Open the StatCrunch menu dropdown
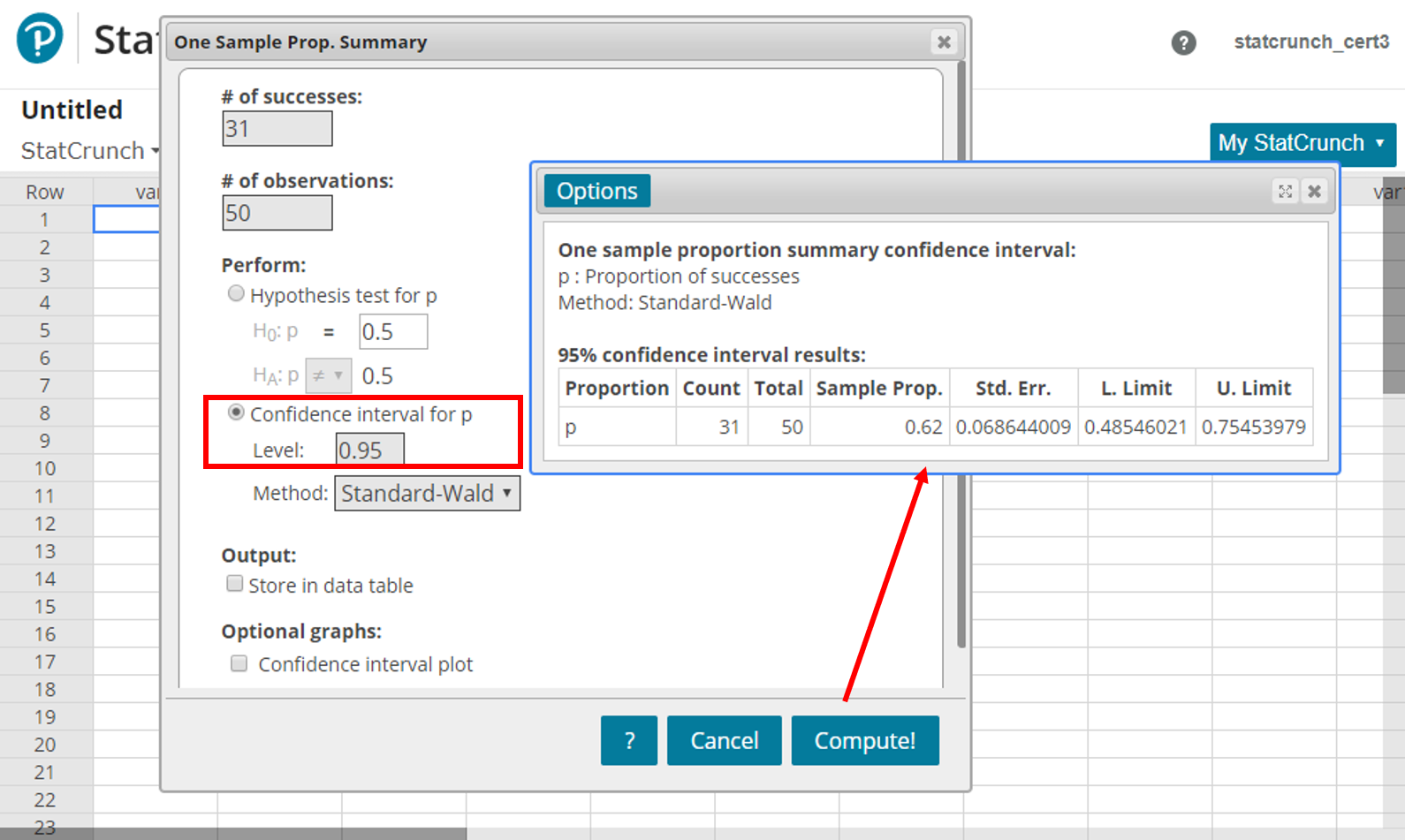 pos(90,151)
